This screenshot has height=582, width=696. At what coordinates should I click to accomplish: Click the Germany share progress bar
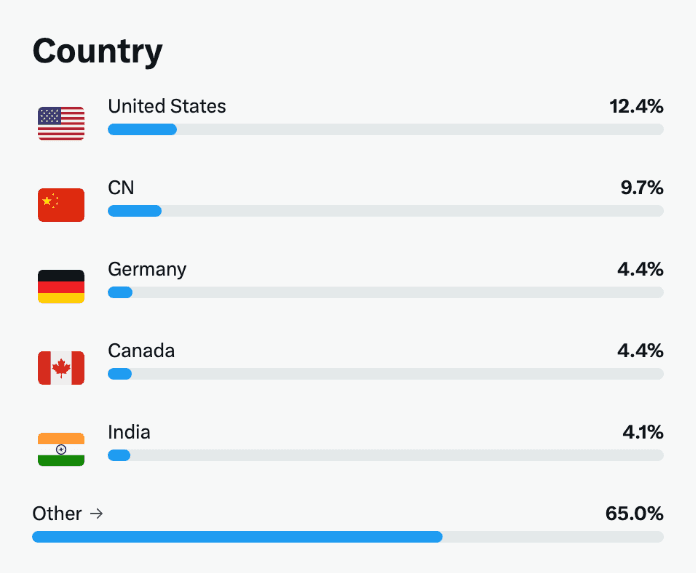[385, 292]
